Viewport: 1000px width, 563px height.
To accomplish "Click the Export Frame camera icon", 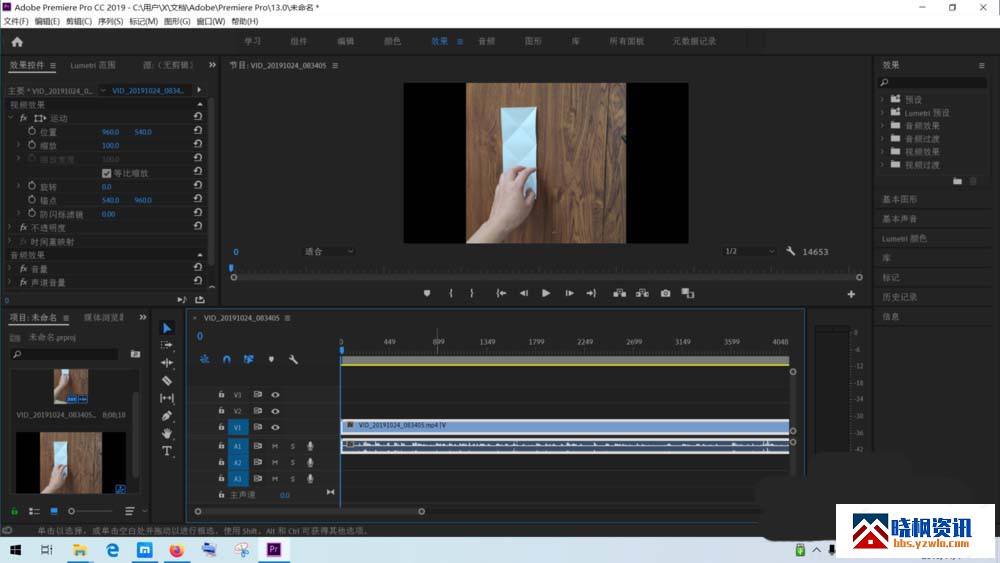I will [x=665, y=293].
